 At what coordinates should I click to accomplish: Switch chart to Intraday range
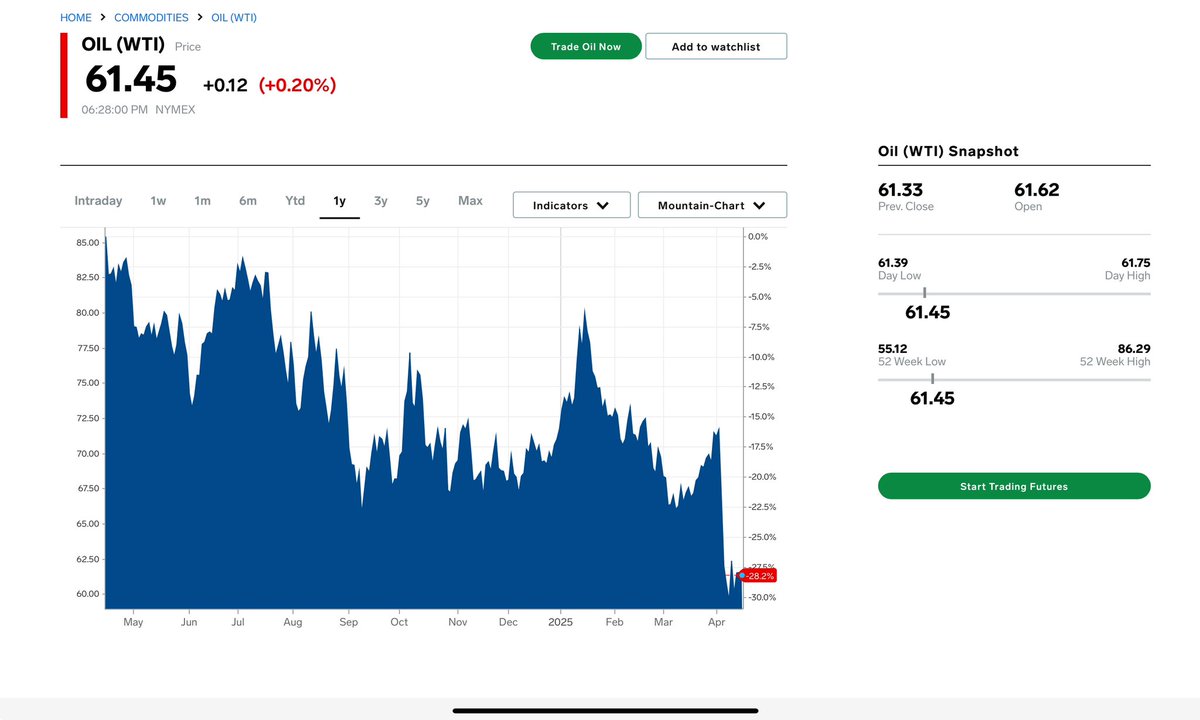tap(98, 201)
